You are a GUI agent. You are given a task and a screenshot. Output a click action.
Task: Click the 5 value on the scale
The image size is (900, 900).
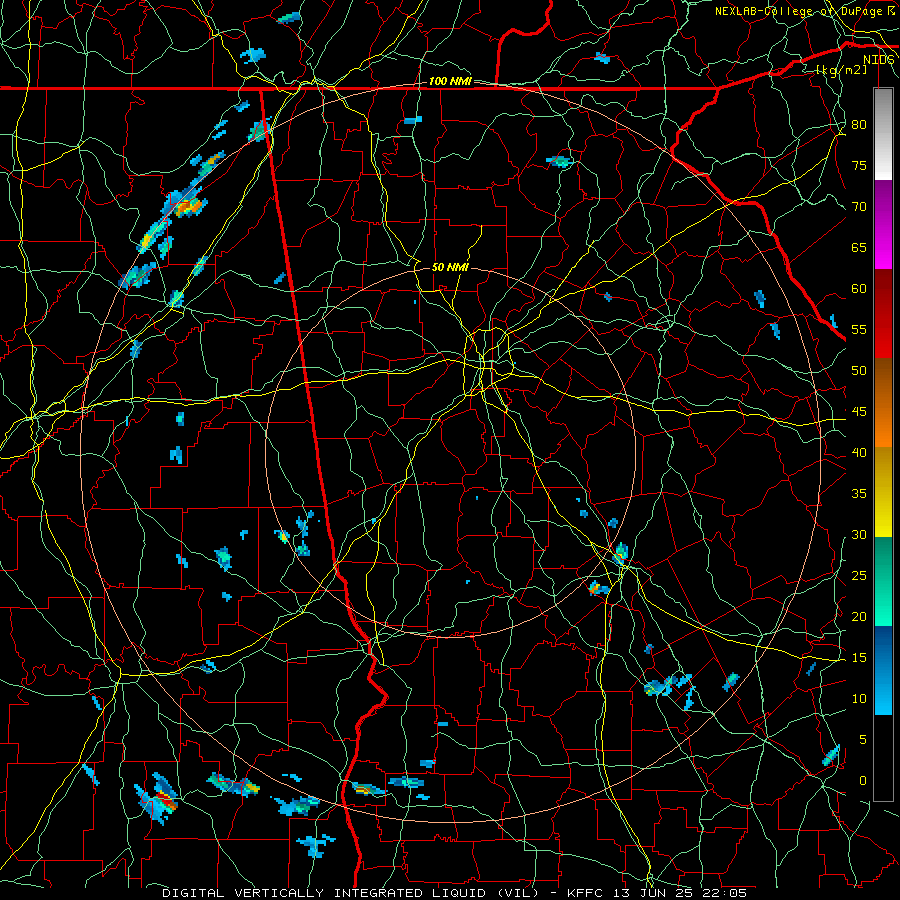coord(863,740)
